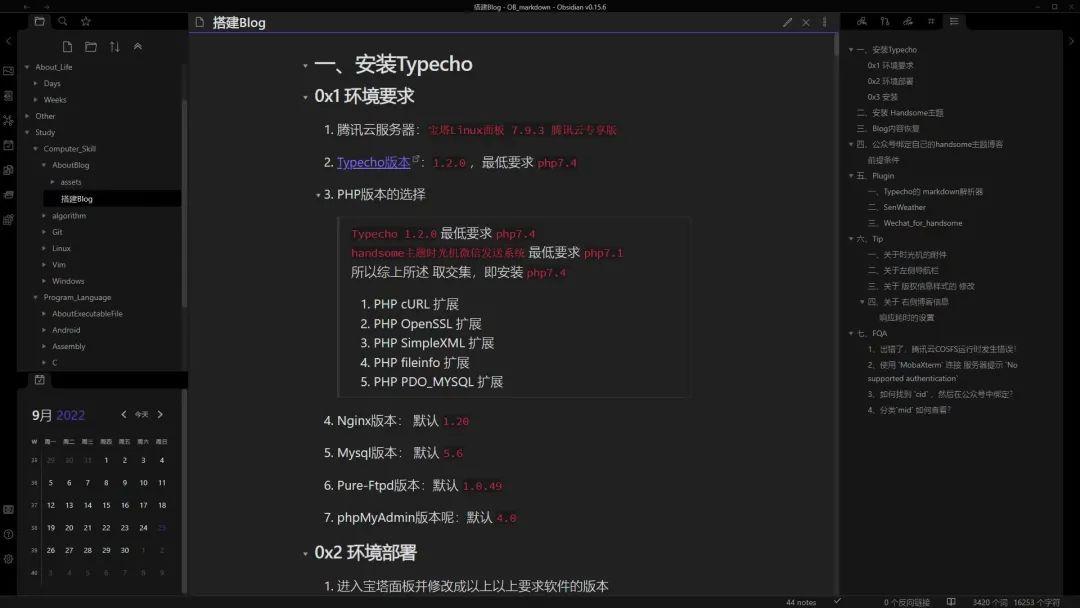Jump to 三、Blog内容恢复 in the outline
This screenshot has width=1080, height=608.
[x=888, y=129]
